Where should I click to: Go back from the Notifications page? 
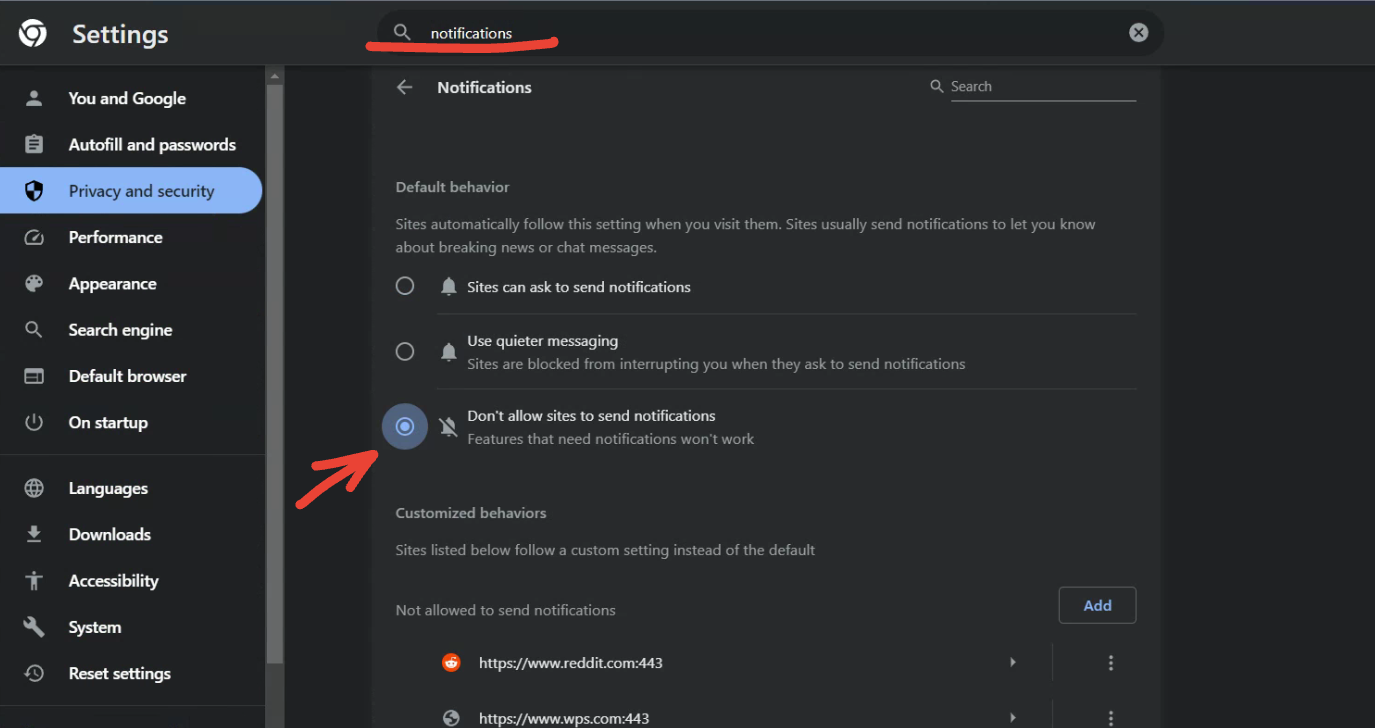[404, 87]
